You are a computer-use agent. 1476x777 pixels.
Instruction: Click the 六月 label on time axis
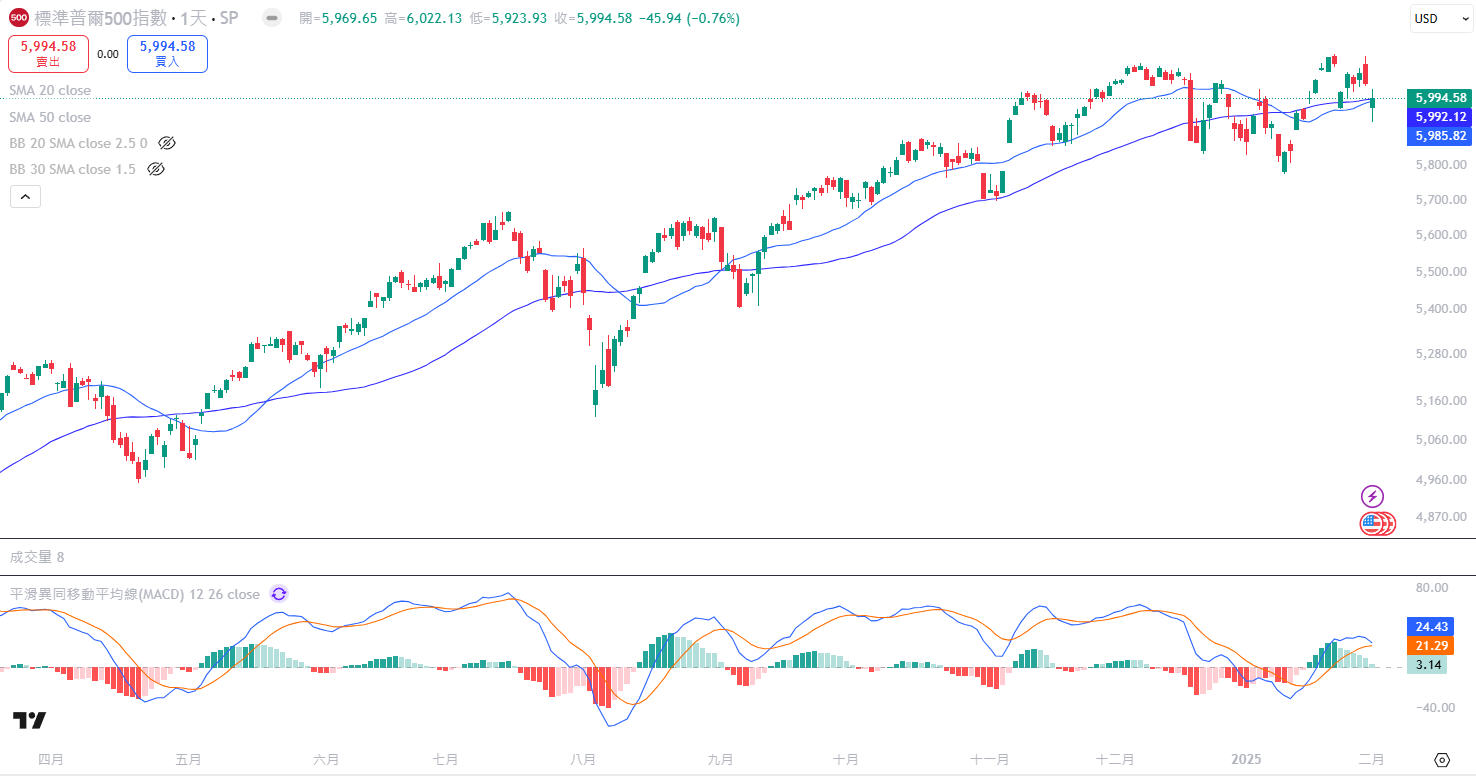click(x=326, y=760)
